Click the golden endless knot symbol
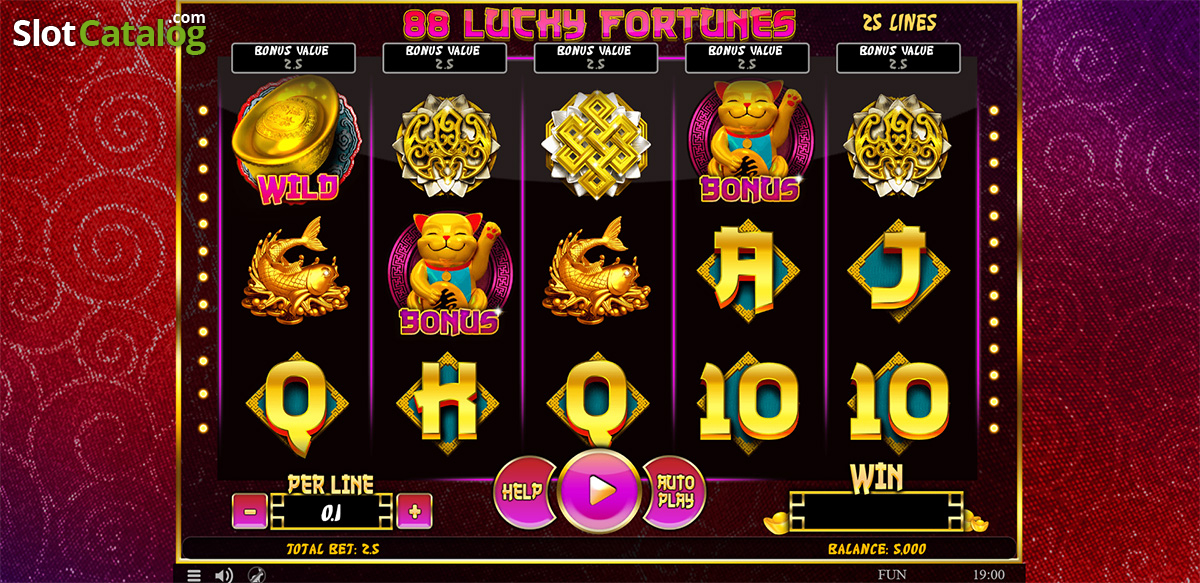1200x583 pixels. 598,141
